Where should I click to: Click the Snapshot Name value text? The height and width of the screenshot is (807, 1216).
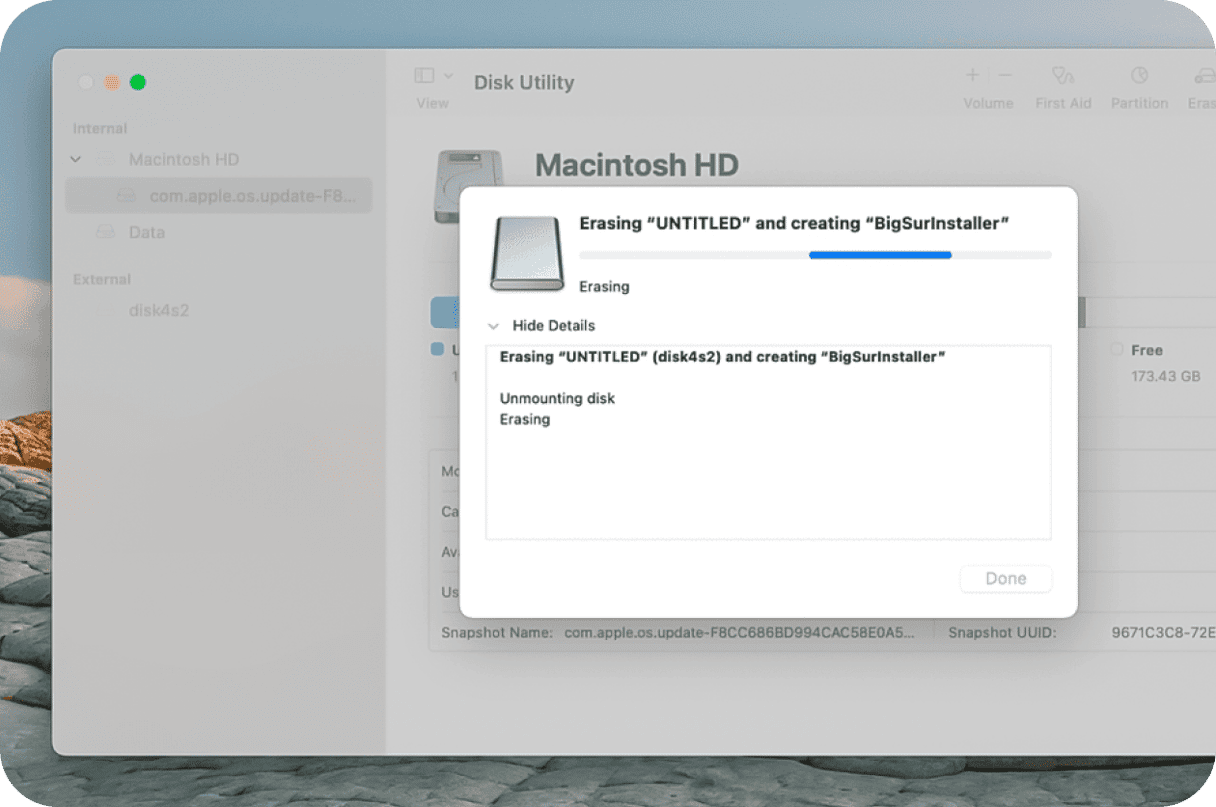tap(739, 632)
